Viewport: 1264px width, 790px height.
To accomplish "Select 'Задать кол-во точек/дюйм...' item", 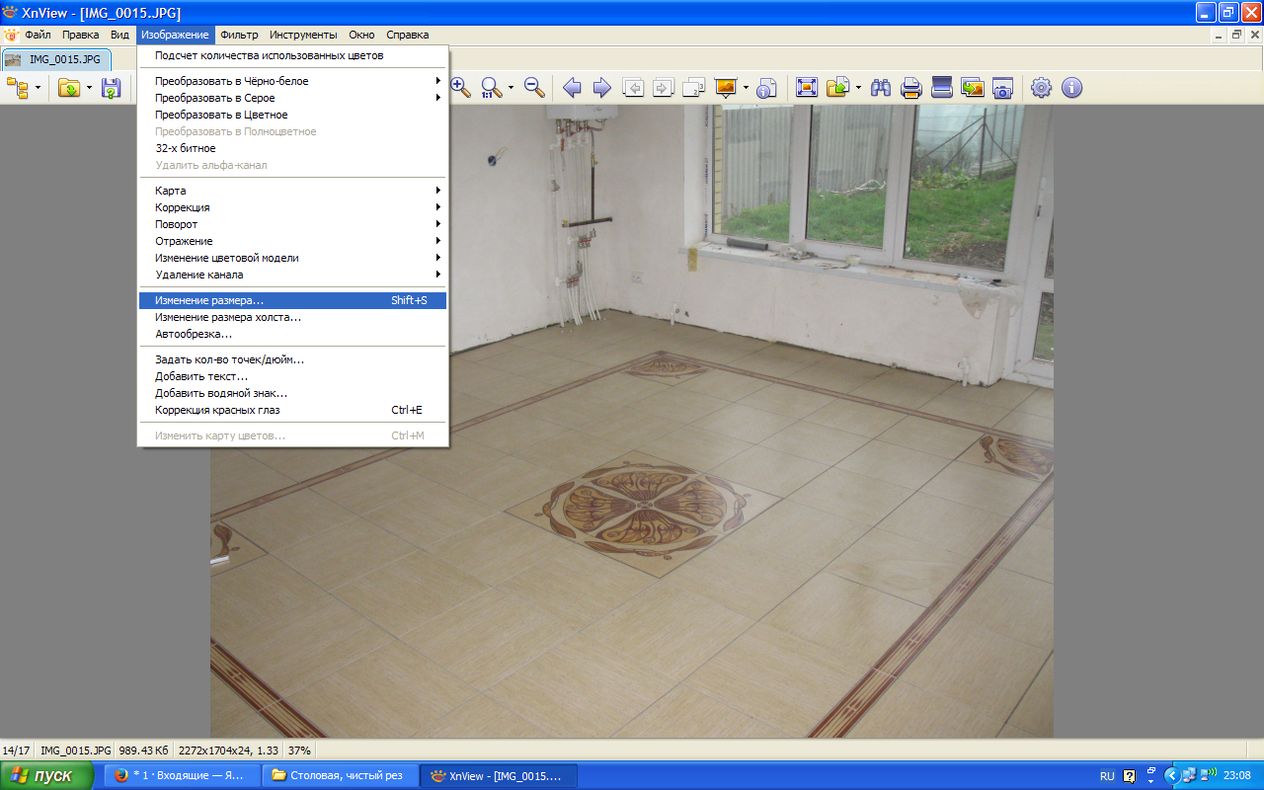I will coord(292,359).
